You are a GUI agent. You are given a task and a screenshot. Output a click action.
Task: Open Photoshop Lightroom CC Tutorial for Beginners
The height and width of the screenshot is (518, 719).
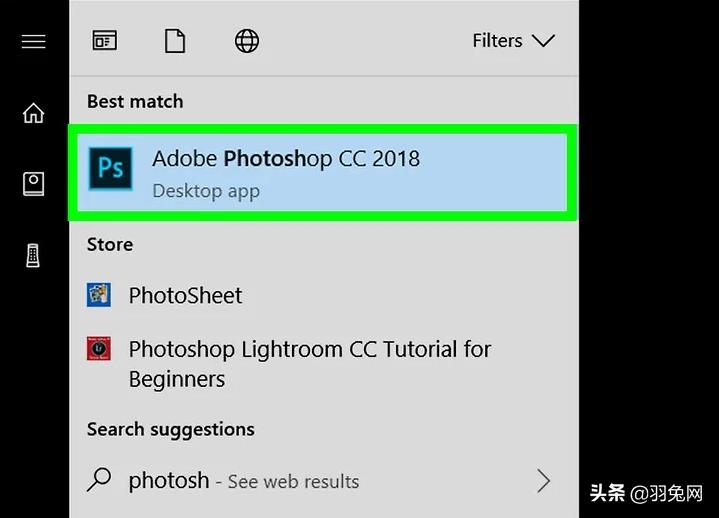323,364
